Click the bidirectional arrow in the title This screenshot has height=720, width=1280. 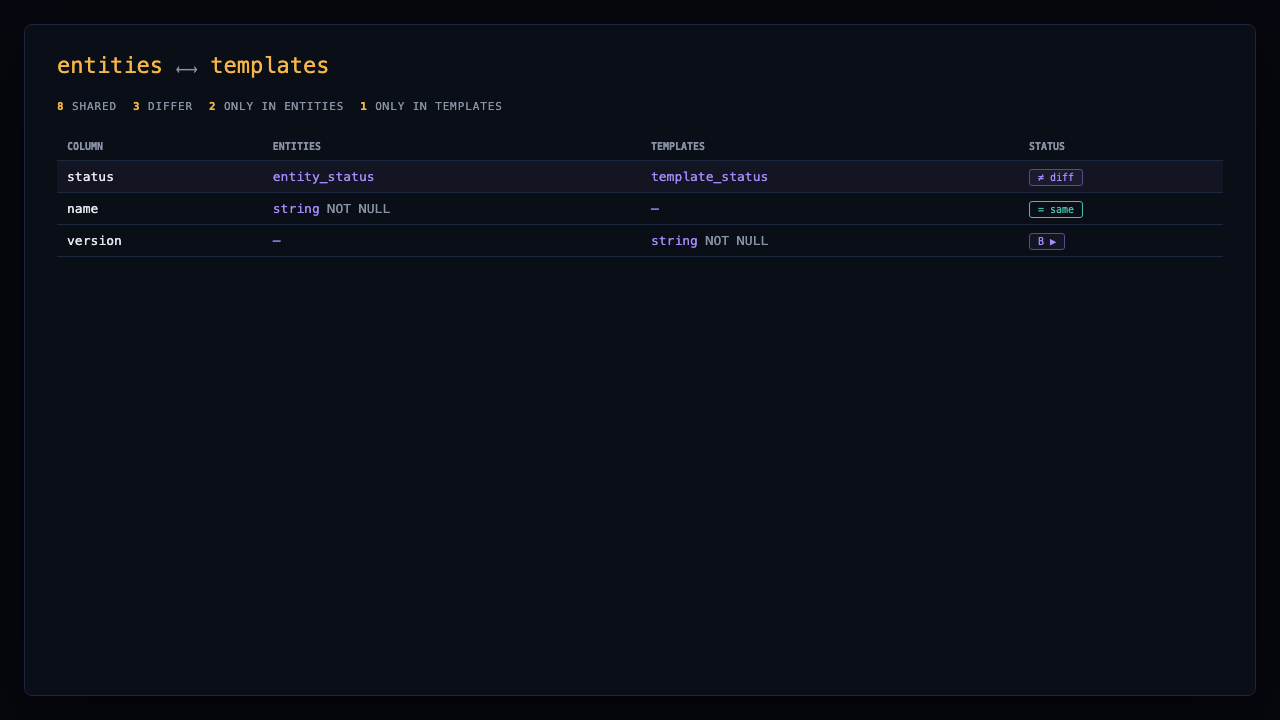[x=186, y=69]
